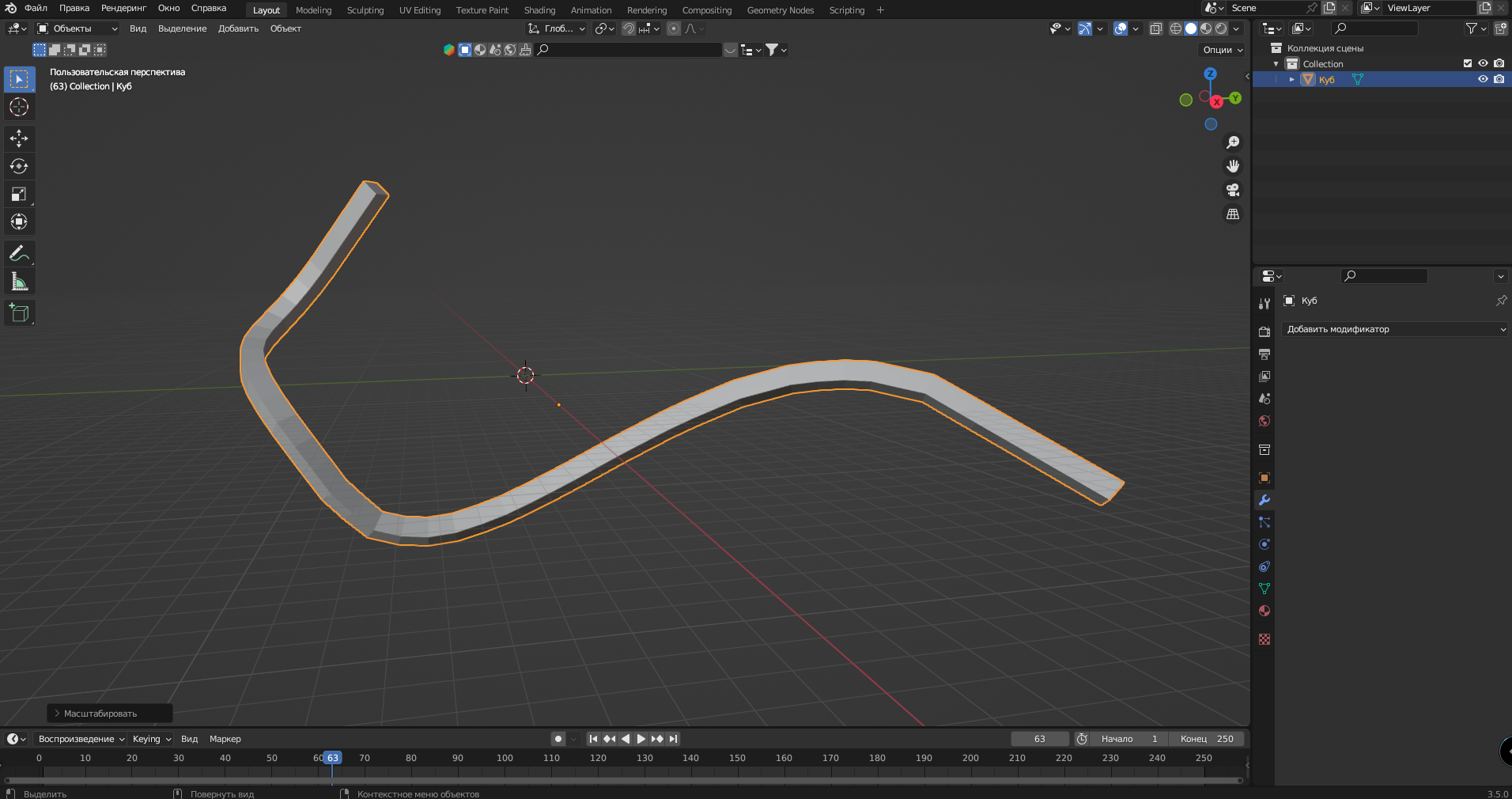Toggle camera view in viewport

coord(1232,191)
